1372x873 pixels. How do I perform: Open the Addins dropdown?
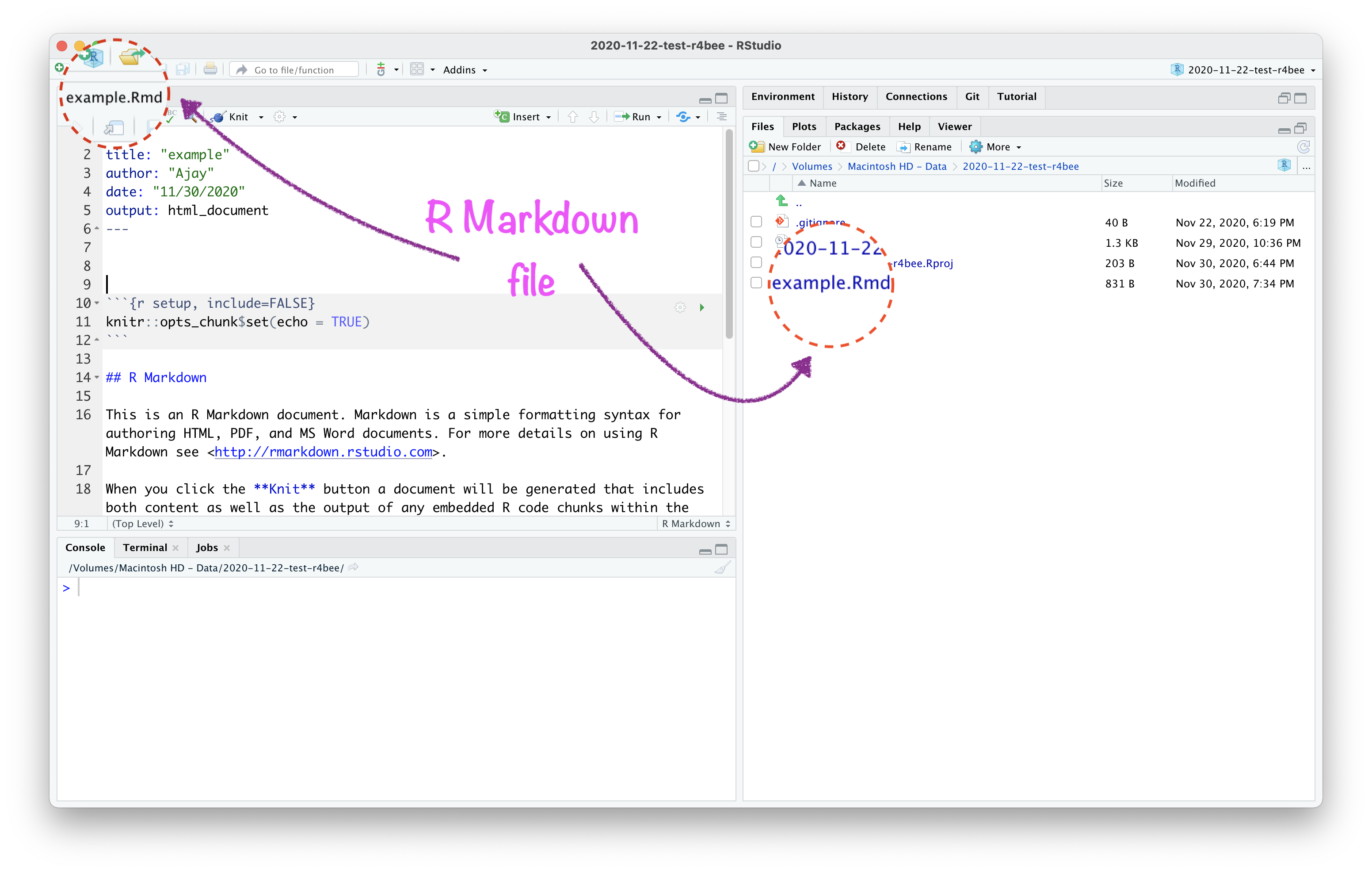[x=465, y=69]
